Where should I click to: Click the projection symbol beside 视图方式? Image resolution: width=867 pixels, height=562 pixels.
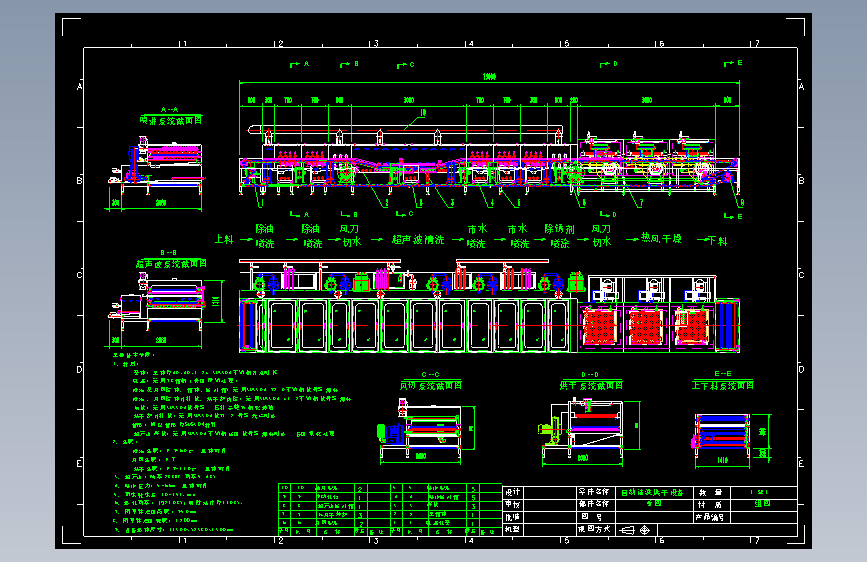pyautogui.click(x=635, y=530)
